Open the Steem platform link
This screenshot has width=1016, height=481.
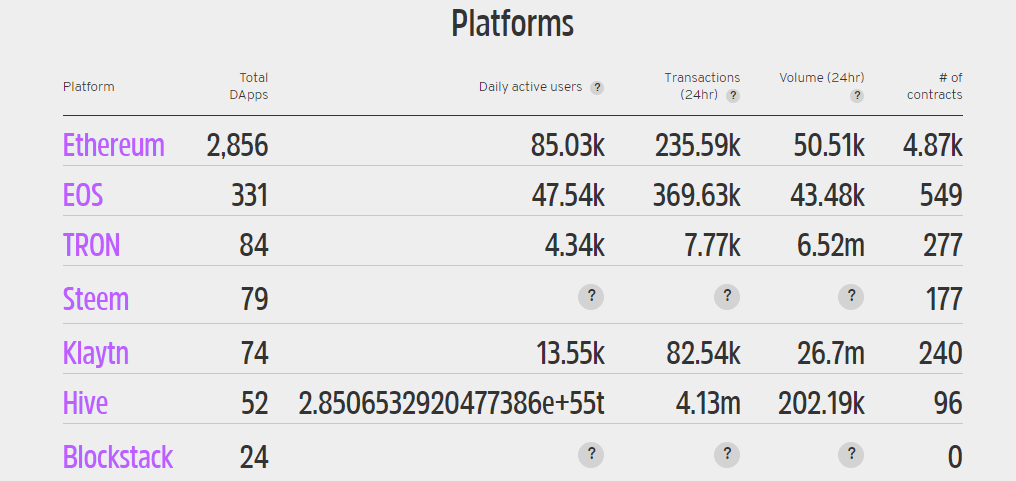pyautogui.click(x=95, y=298)
